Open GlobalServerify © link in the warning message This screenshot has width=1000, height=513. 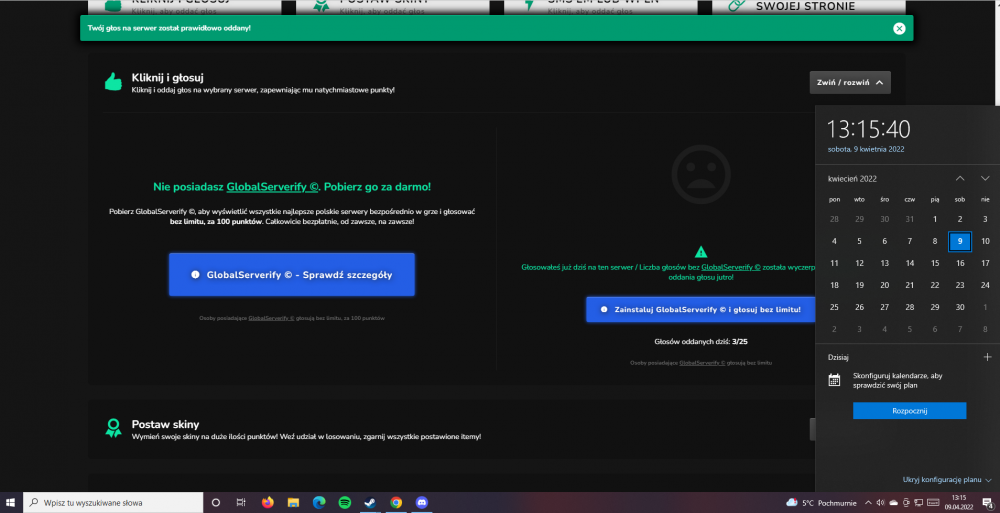[730, 267]
